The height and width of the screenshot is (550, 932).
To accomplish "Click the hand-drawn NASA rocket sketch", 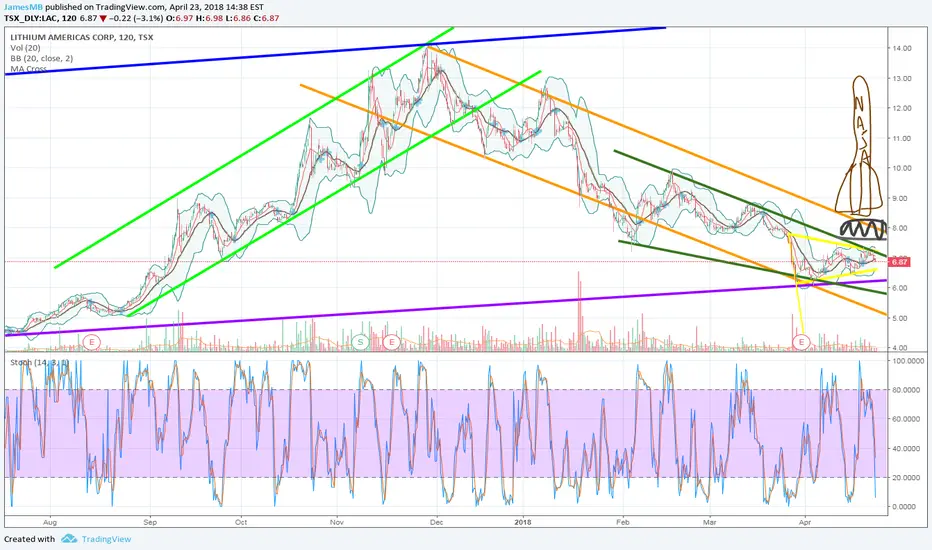I will [x=859, y=146].
